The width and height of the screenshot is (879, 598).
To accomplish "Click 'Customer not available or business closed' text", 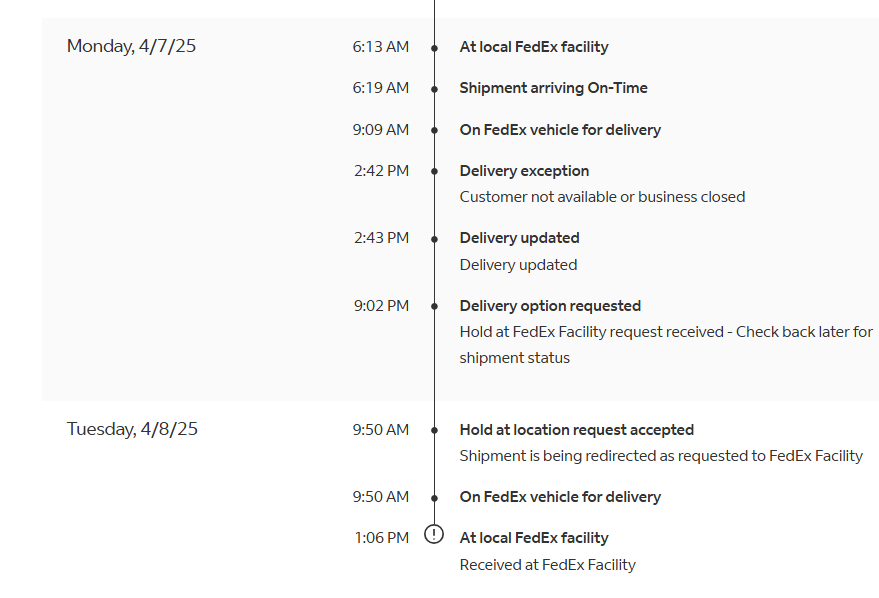I will pos(602,197).
